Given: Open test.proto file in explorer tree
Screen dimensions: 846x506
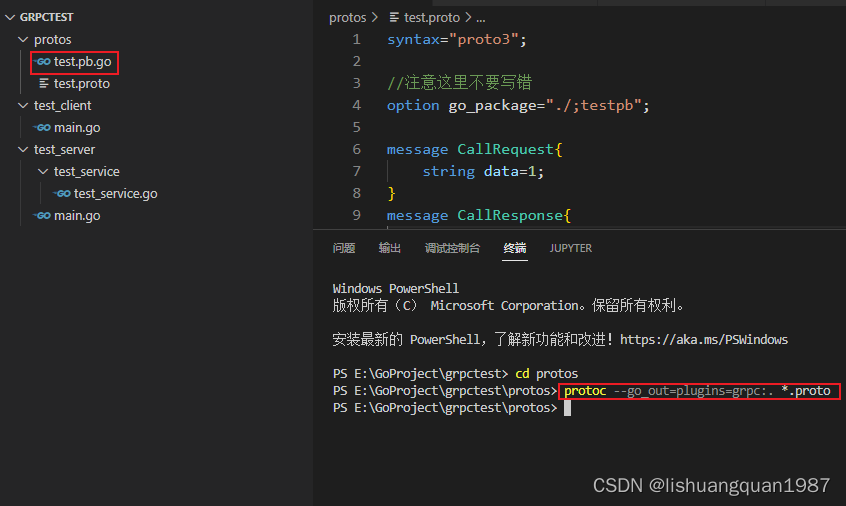Looking at the screenshot, I should pos(81,84).
